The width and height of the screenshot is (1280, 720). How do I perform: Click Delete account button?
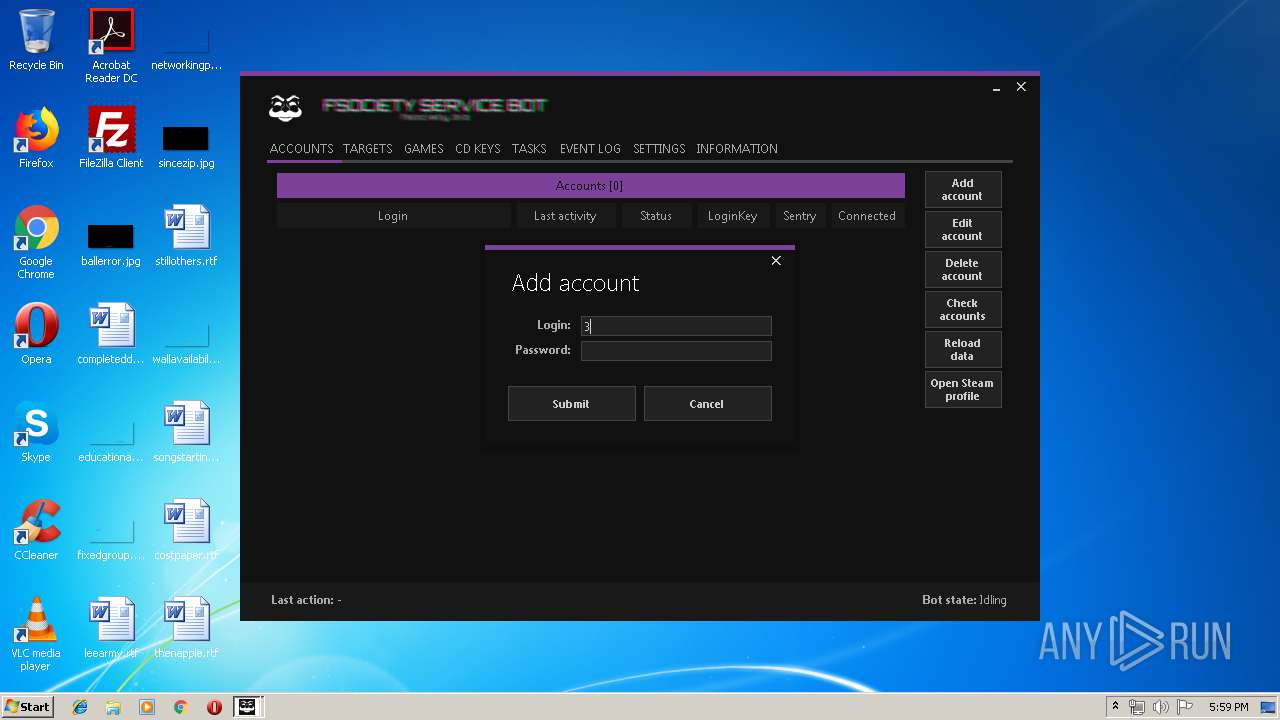pyautogui.click(x=963, y=270)
